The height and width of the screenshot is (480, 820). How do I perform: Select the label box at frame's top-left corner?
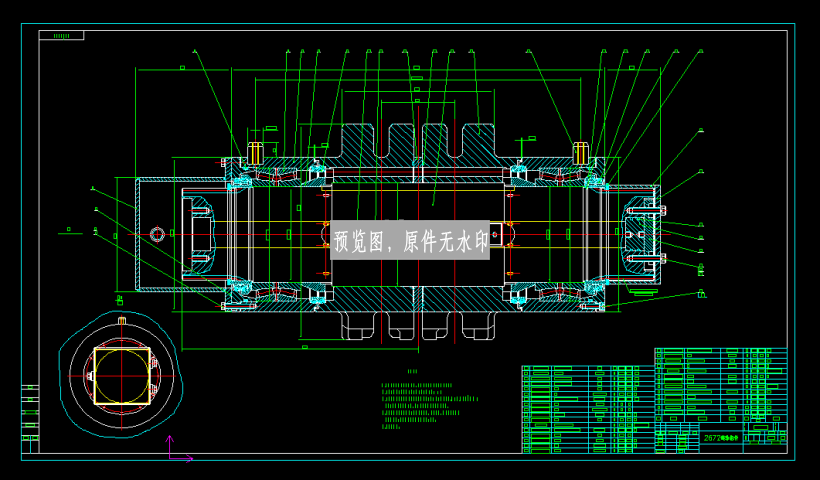(x=61, y=36)
